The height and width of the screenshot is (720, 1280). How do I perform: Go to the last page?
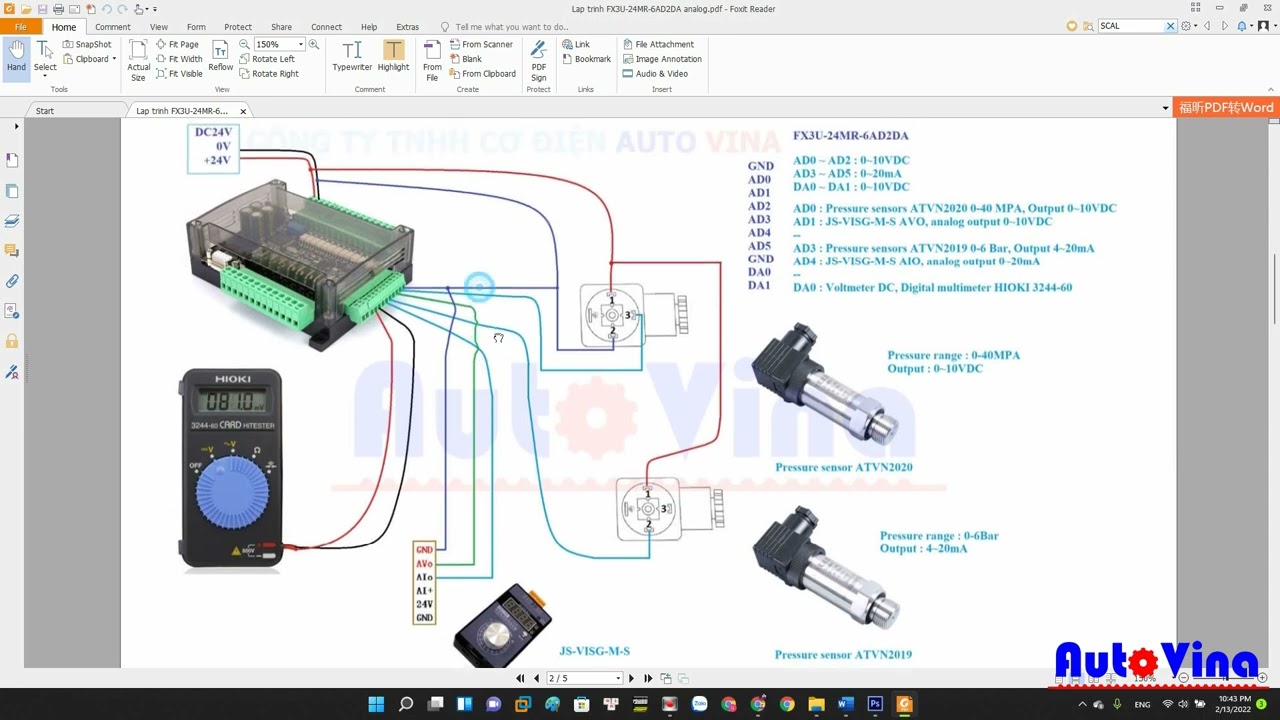tap(648, 678)
